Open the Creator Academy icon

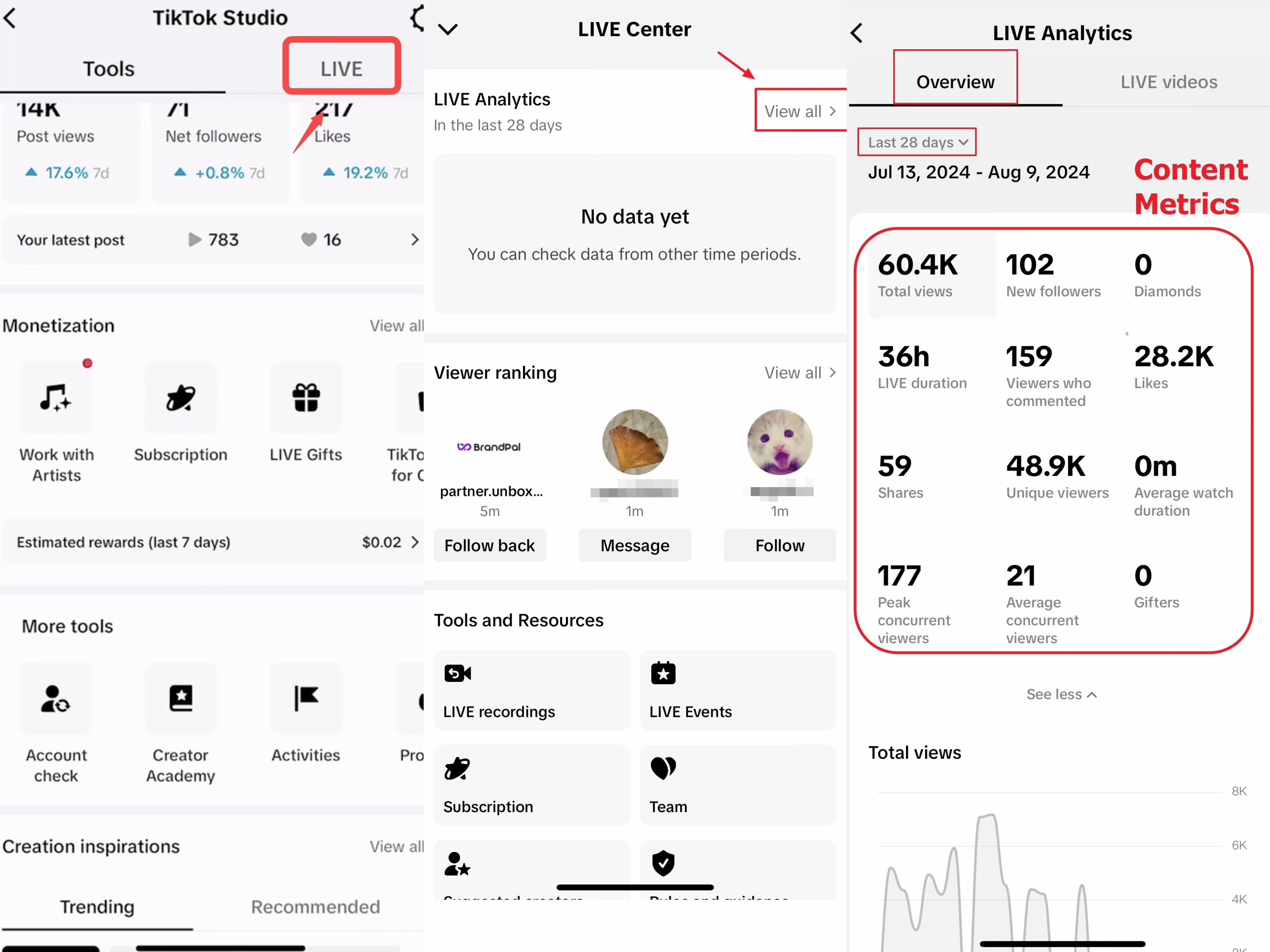pyautogui.click(x=181, y=698)
